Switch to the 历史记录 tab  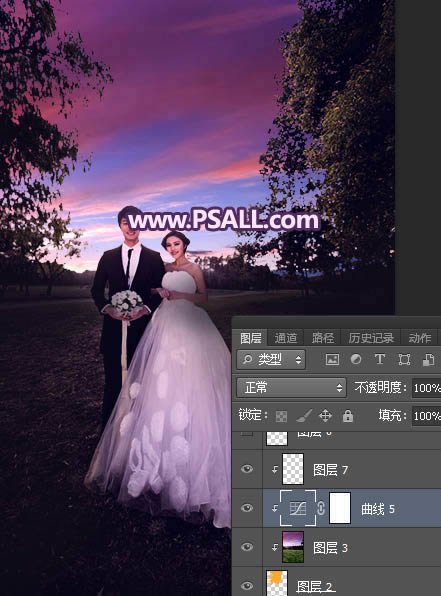coord(371,338)
